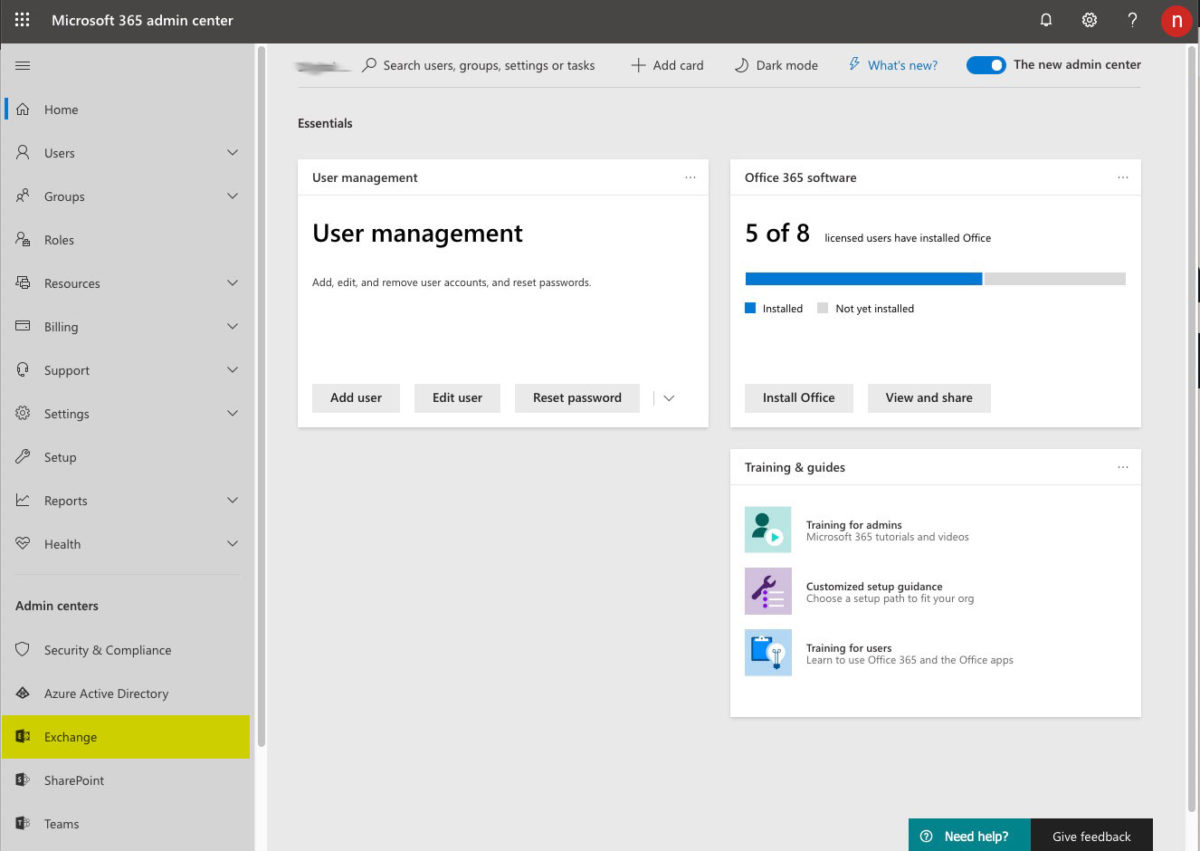
Task: Switch off The new admin center toggle
Action: click(x=986, y=64)
